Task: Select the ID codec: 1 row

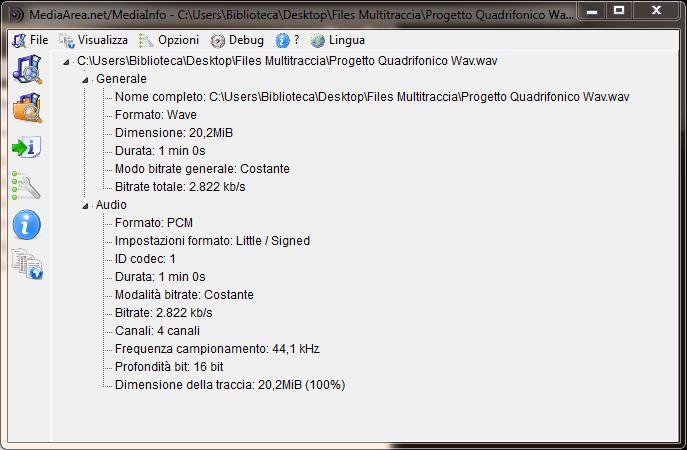Action: click(145, 259)
